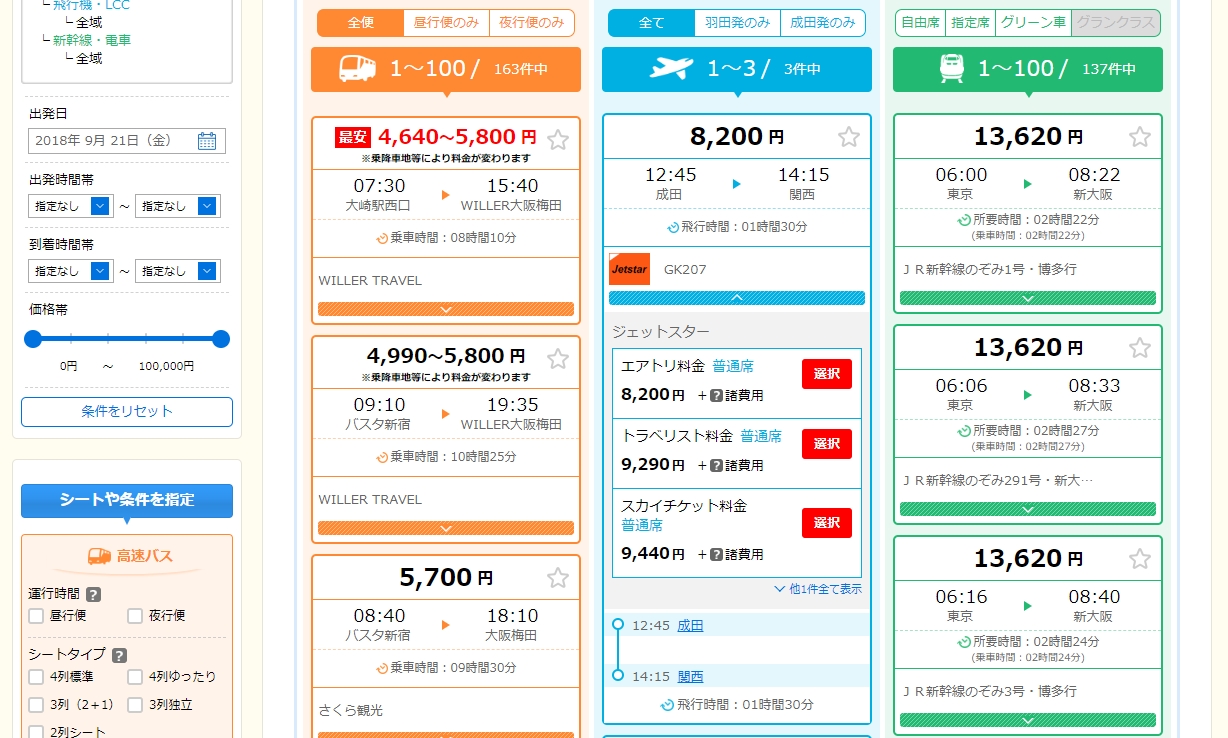
Task: Tick the 夜行便 checkbox
Action: click(x=135, y=616)
